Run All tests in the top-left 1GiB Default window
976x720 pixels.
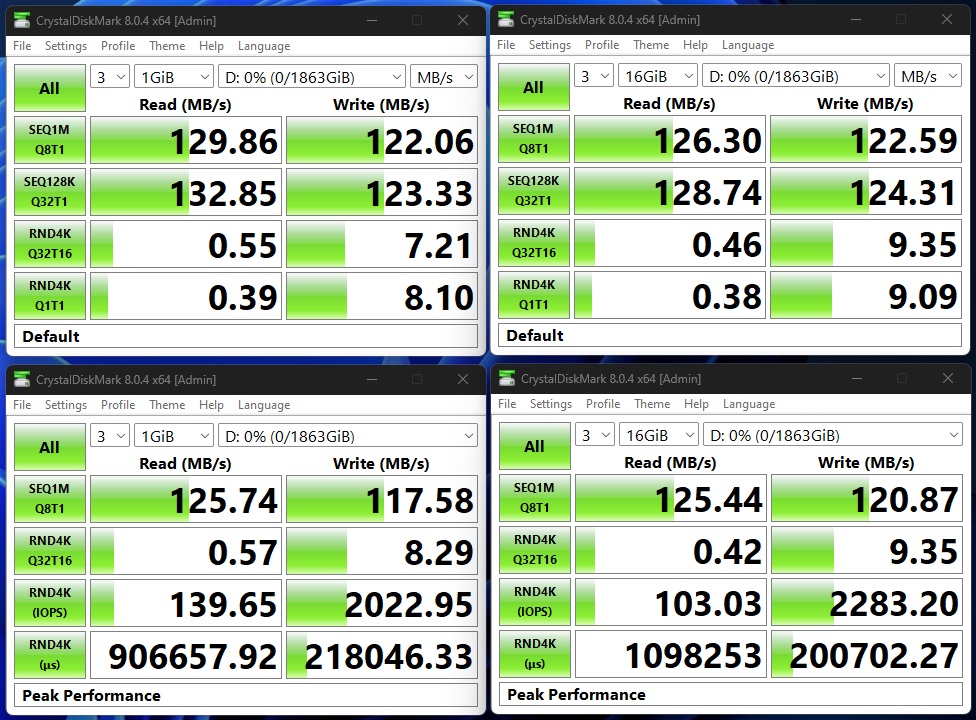(x=50, y=88)
